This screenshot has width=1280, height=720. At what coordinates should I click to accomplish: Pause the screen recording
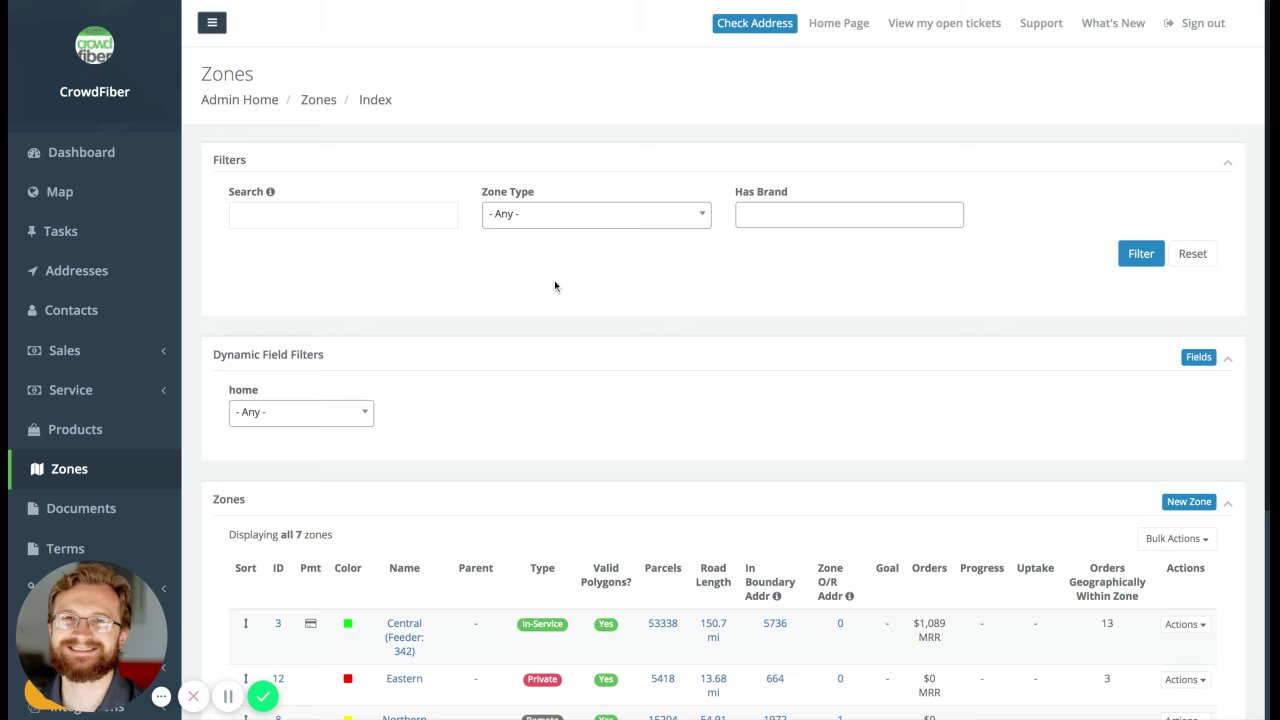coord(228,696)
